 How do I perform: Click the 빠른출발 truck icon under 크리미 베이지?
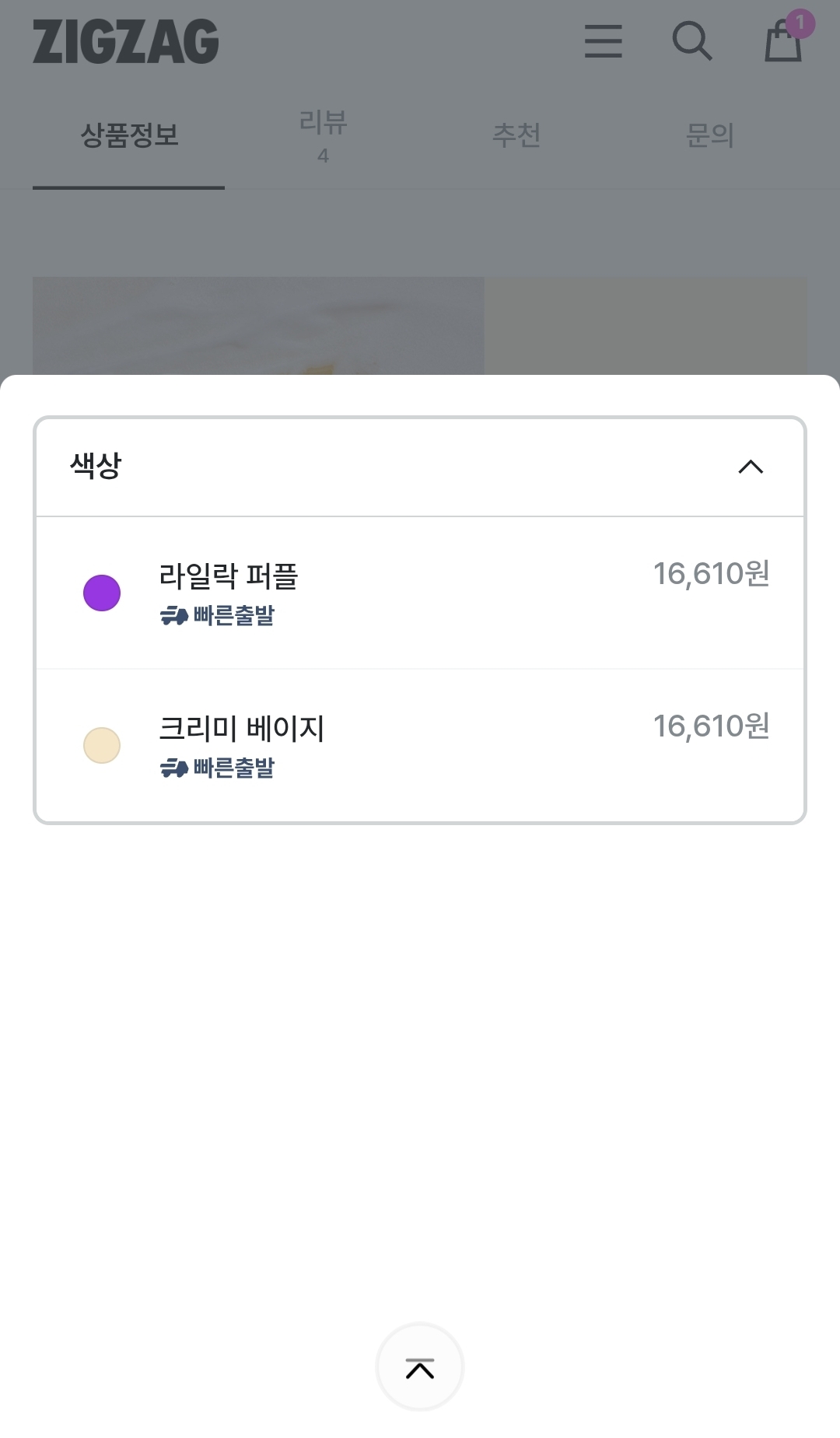coord(174,768)
